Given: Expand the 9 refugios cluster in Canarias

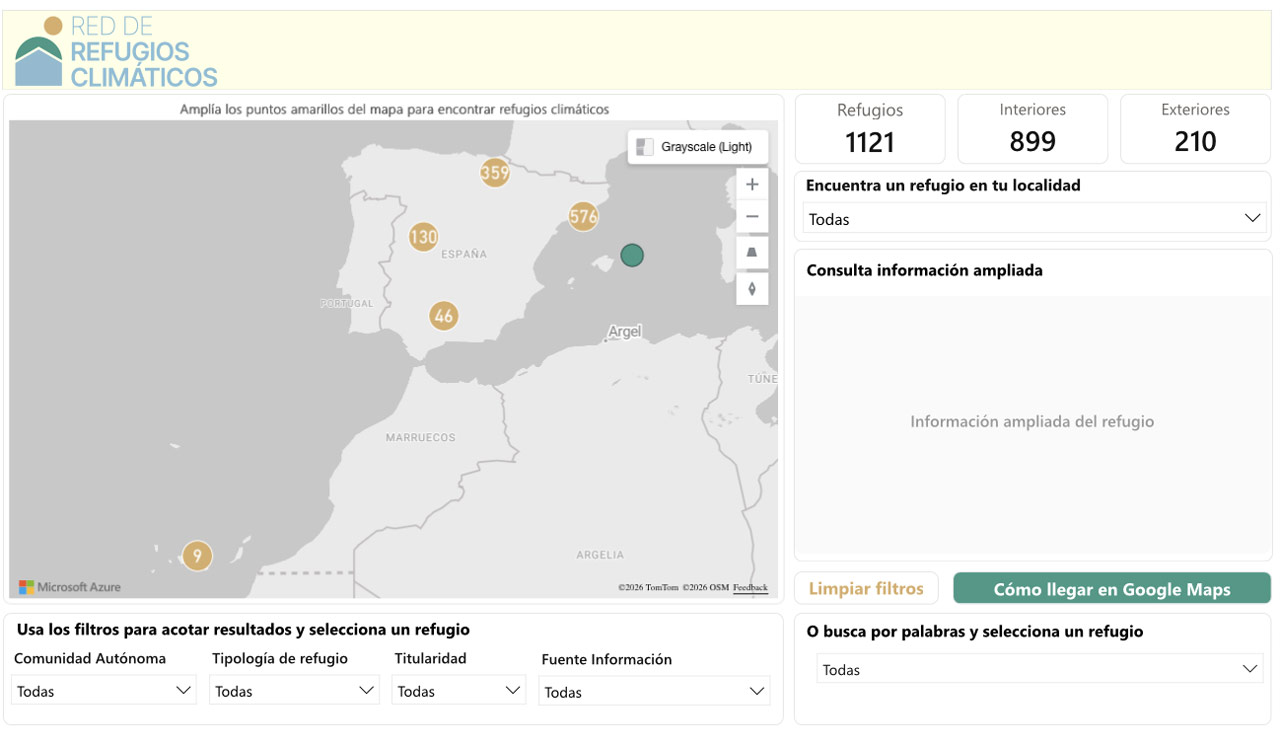Looking at the screenshot, I should coord(197,555).
